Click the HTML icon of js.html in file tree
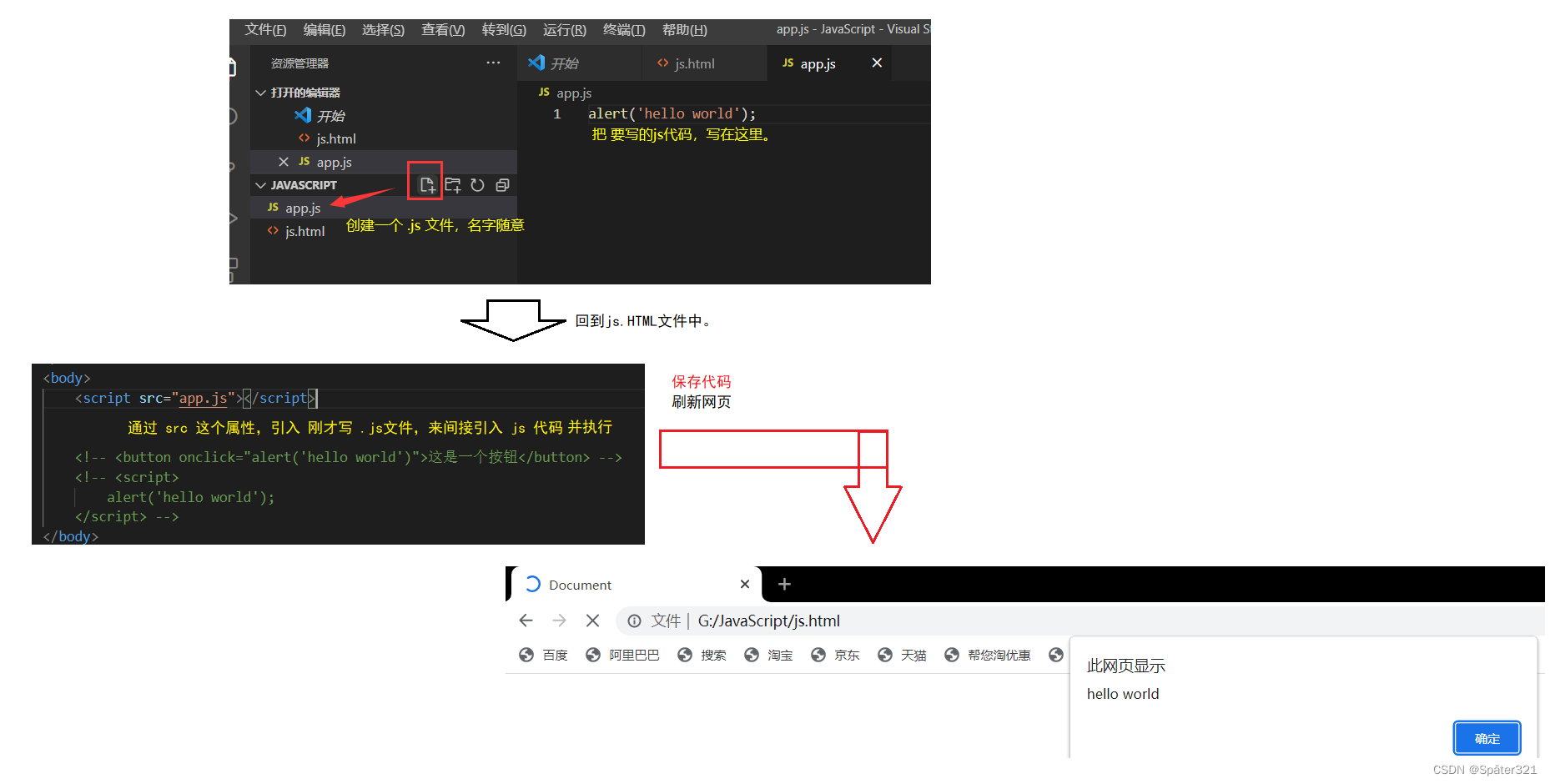This screenshot has height=784, width=1550. (x=273, y=230)
